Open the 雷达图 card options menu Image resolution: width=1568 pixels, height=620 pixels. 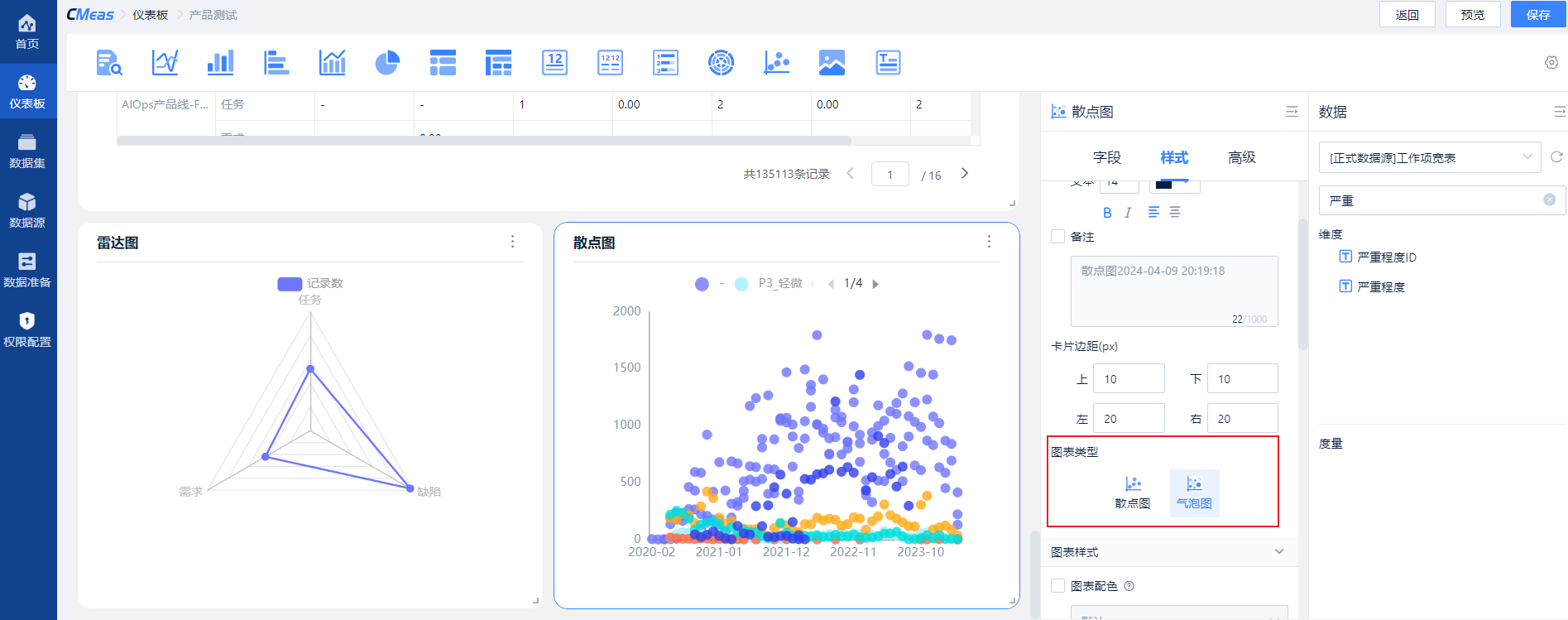513,242
